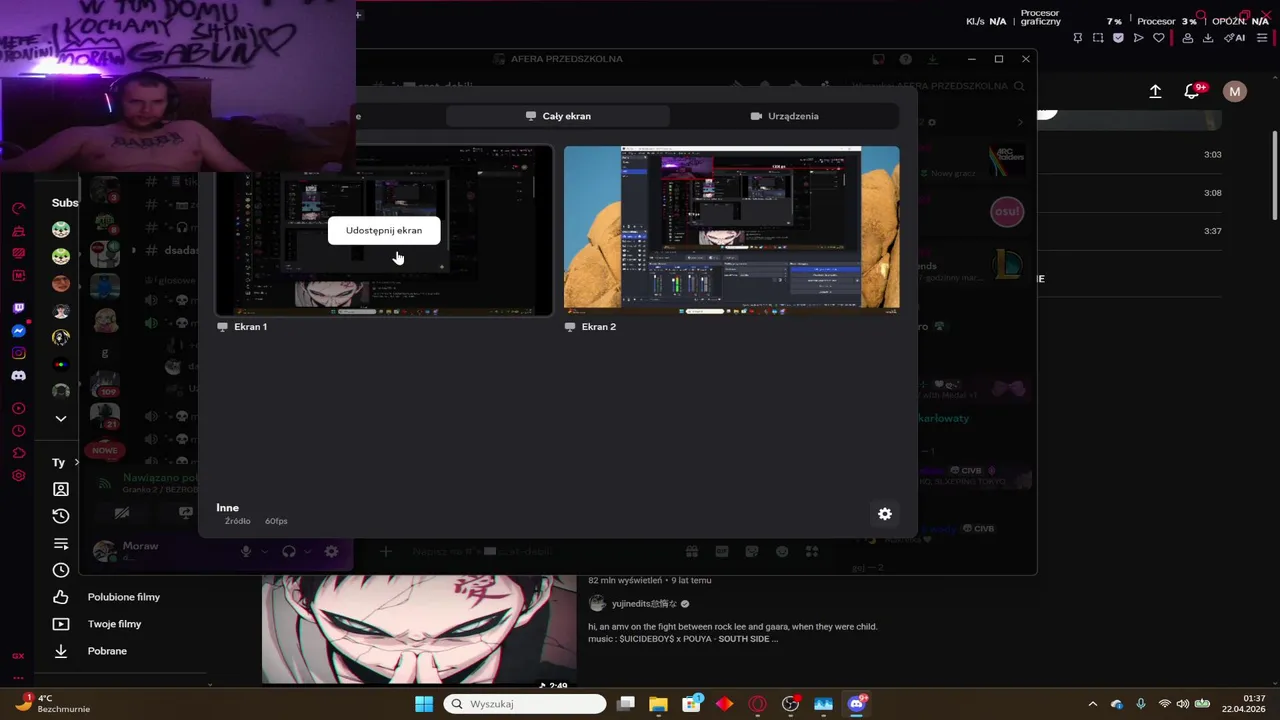The height and width of the screenshot is (720, 1280).
Task: Click the YouTube history icon
Action: tap(61, 516)
